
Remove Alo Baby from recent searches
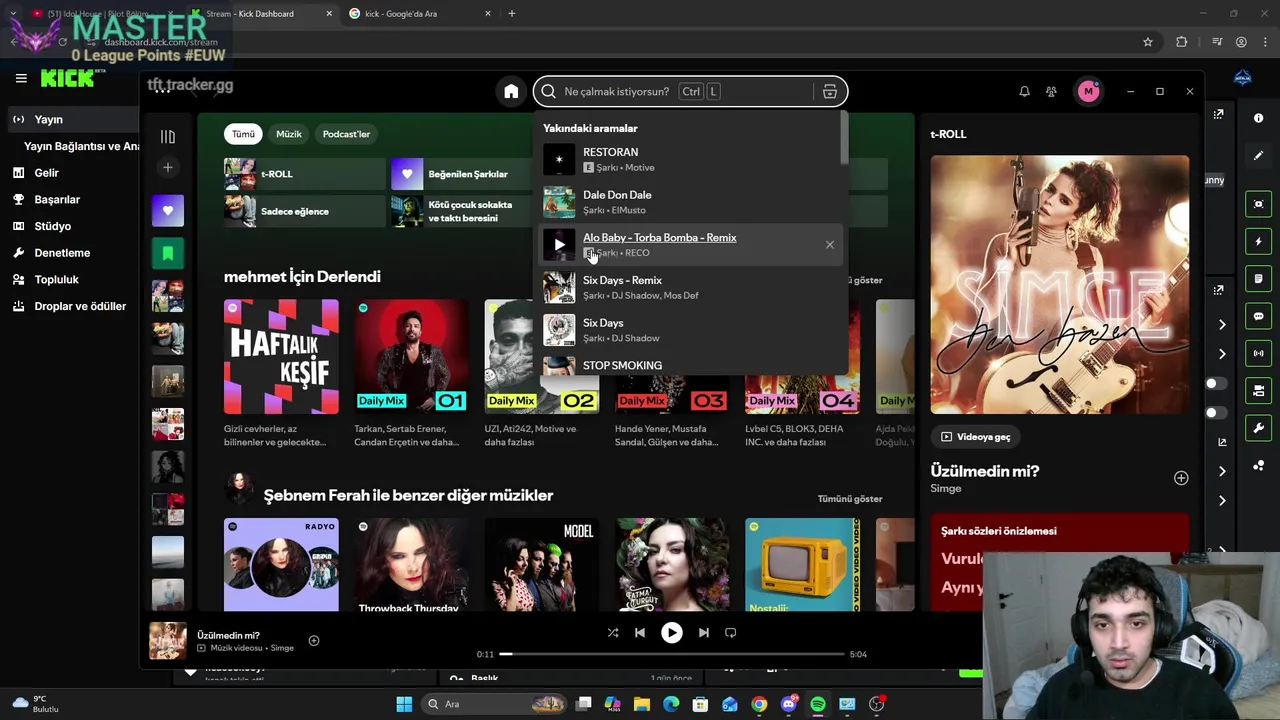[x=829, y=245]
